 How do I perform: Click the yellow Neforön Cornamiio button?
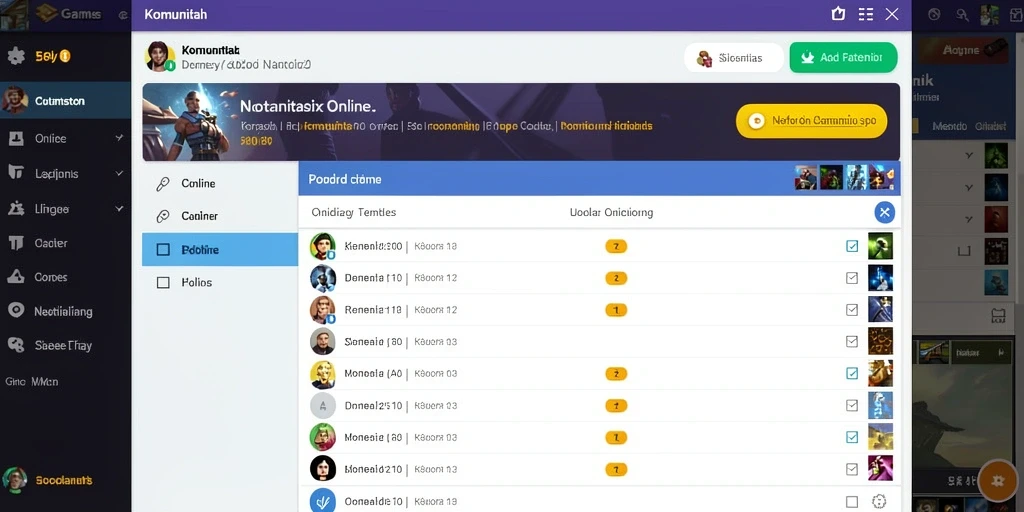(x=811, y=121)
